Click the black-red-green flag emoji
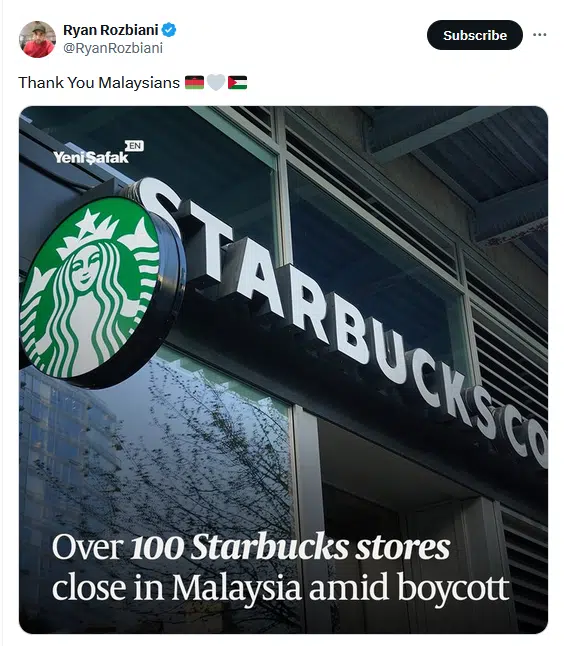Image resolution: width=564 pixels, height=646 pixels. click(194, 82)
